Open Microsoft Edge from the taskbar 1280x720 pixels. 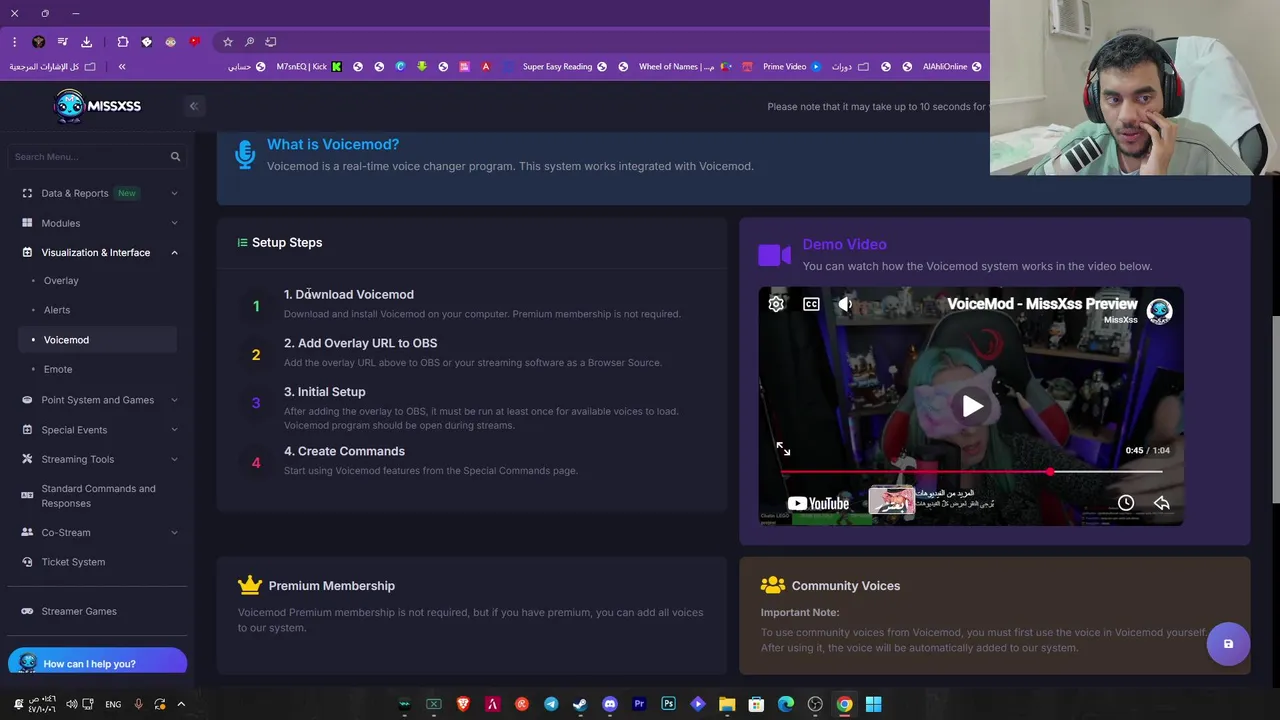point(786,704)
